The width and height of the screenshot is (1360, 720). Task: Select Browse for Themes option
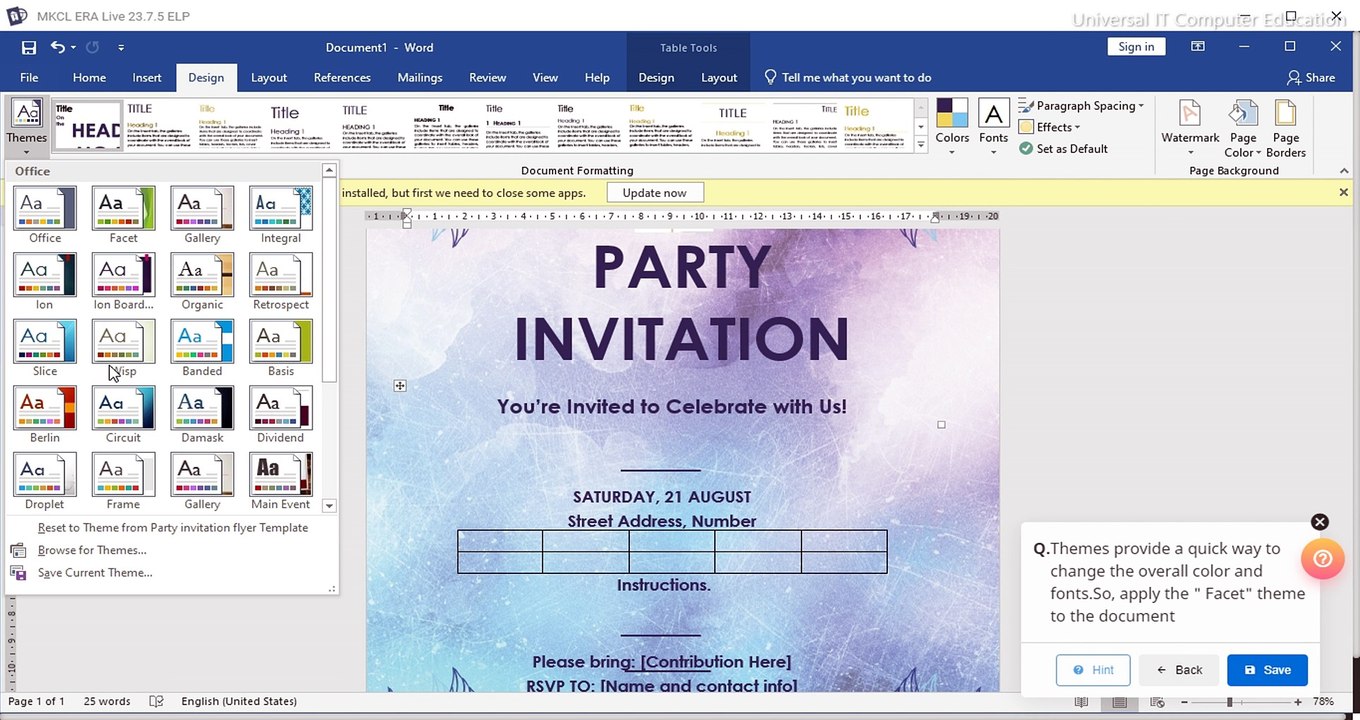coord(92,550)
